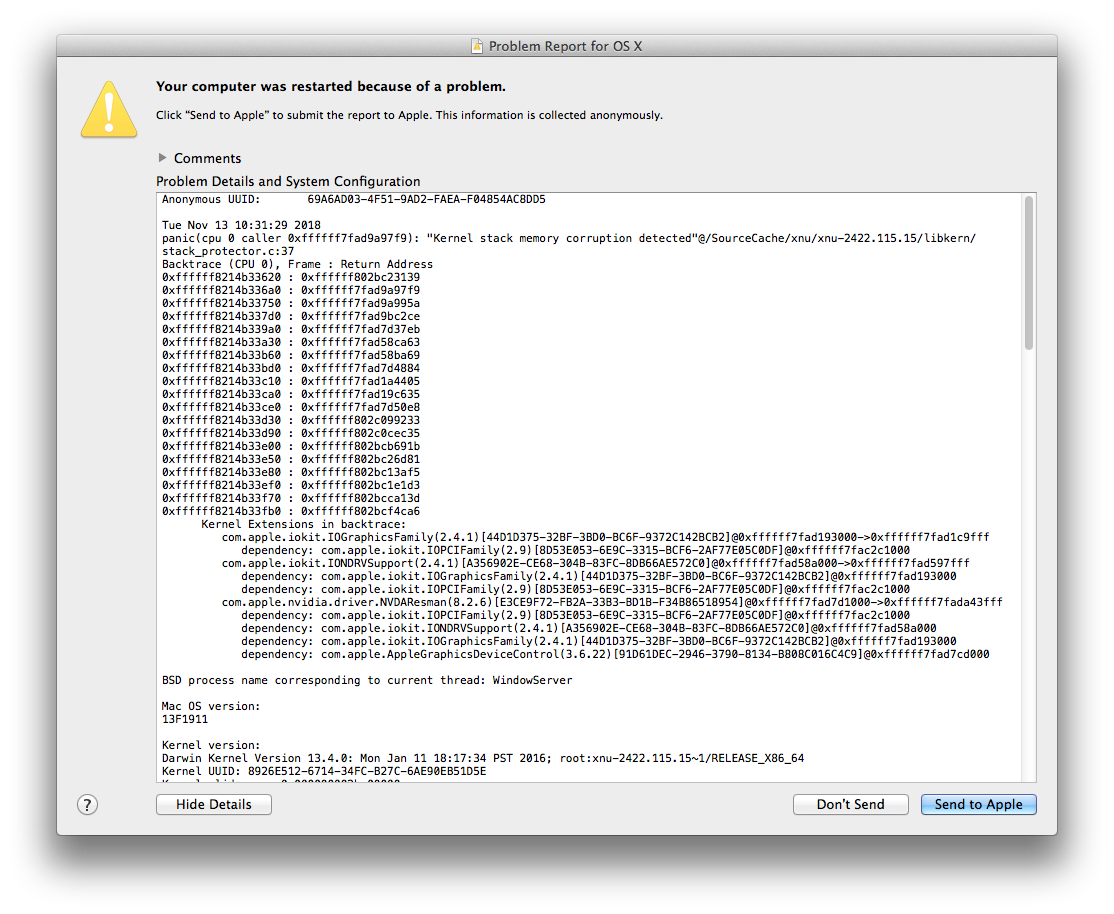Click the BSD process name WindowServer line
Image resolution: width=1114 pixels, height=914 pixels.
[x=367, y=680]
